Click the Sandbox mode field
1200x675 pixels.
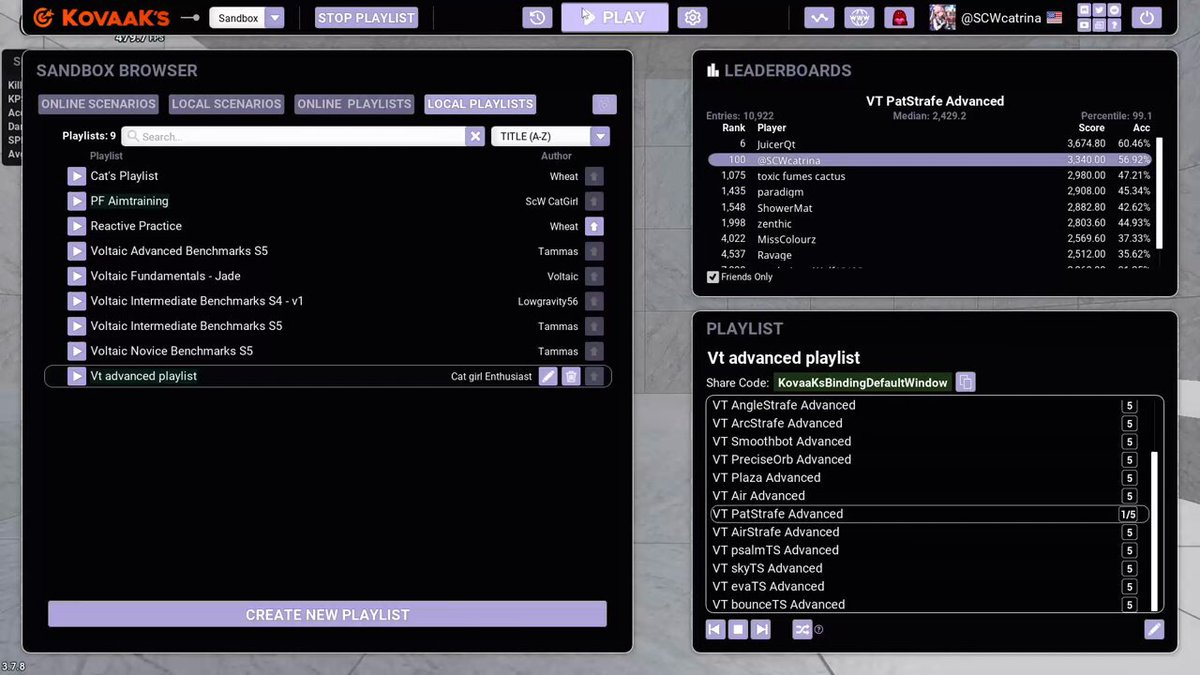[x=236, y=18]
